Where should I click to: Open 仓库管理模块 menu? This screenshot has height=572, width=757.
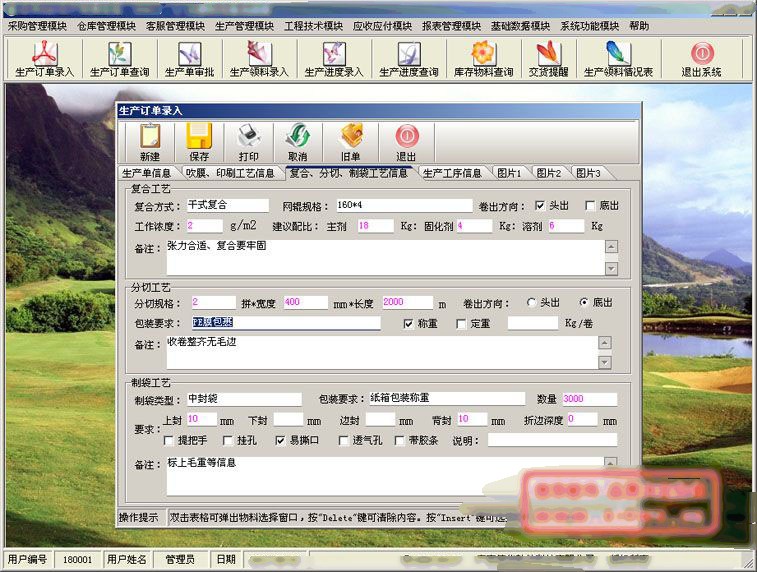pyautogui.click(x=106, y=26)
